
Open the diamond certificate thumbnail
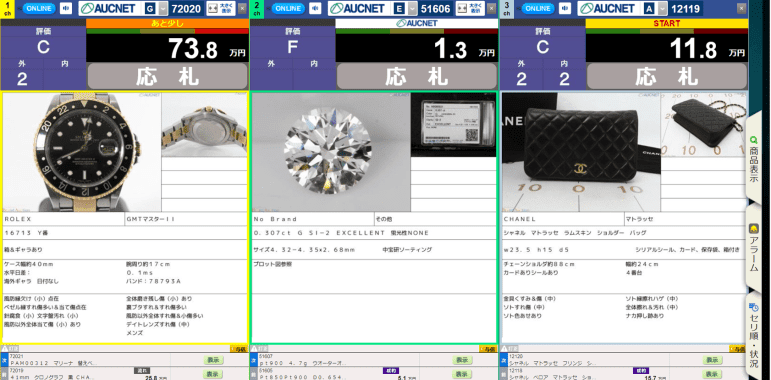coord(453,125)
